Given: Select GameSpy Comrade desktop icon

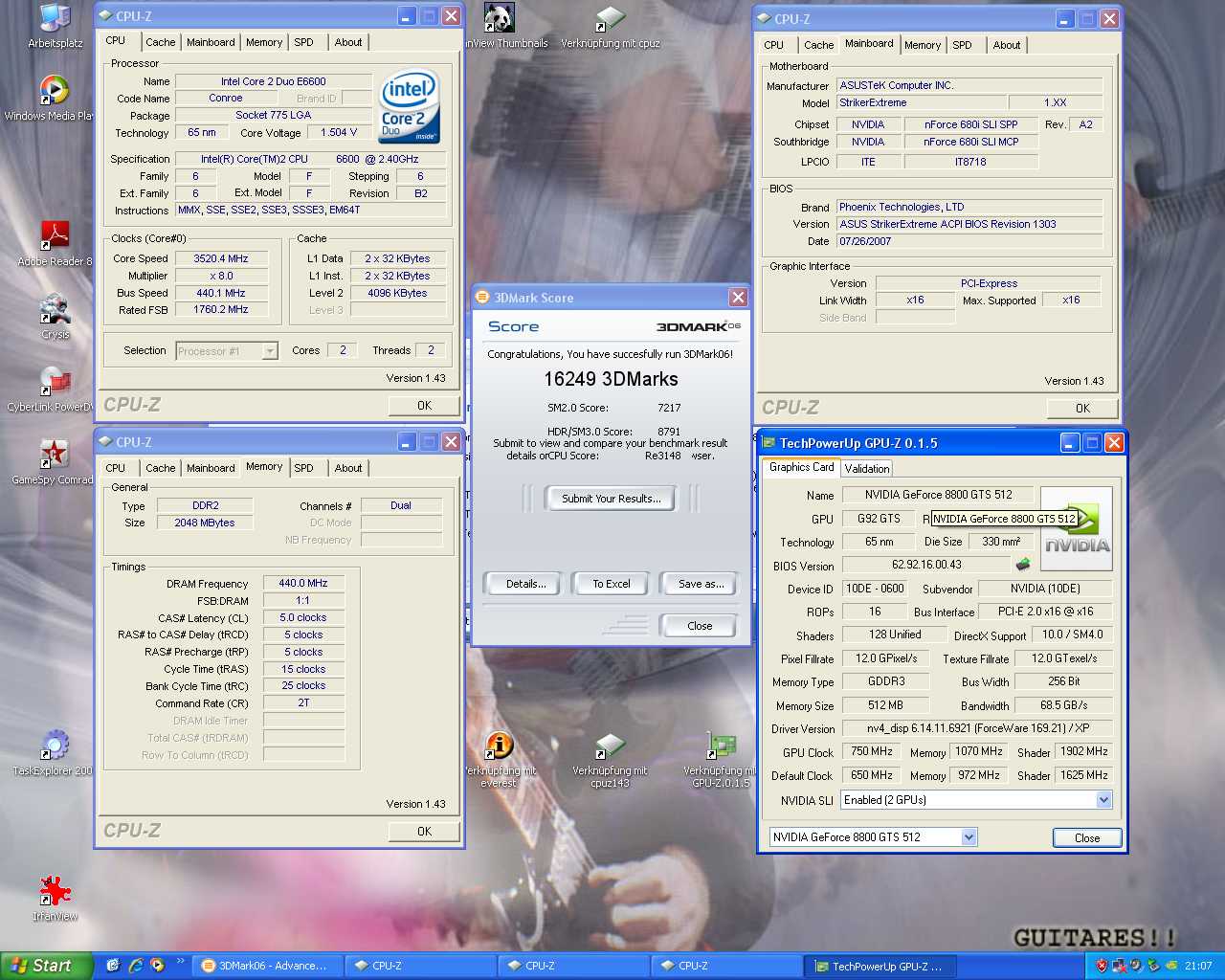Looking at the screenshot, I should [55, 461].
